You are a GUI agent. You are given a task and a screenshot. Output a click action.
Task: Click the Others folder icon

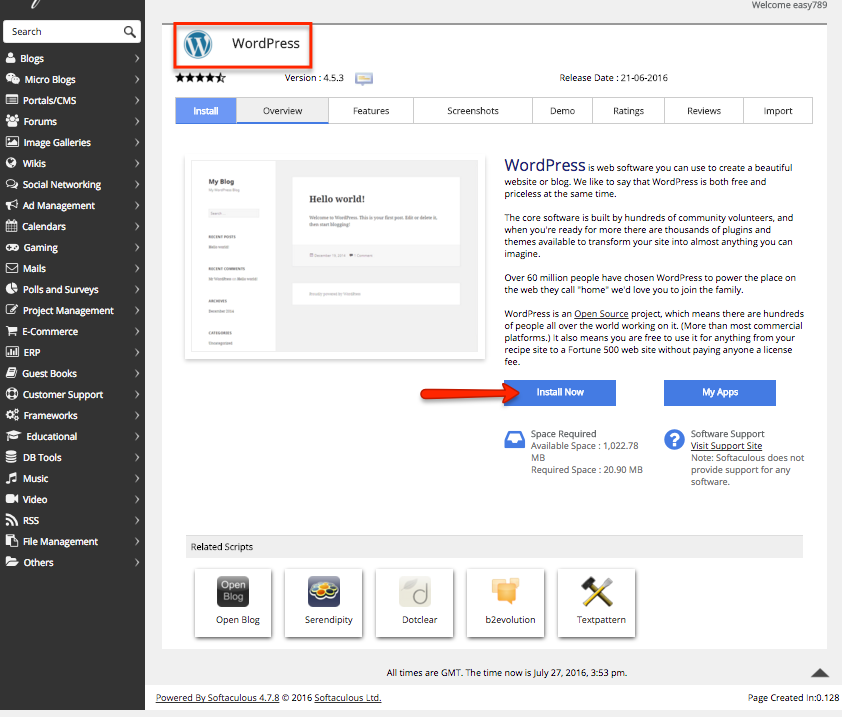pos(12,562)
